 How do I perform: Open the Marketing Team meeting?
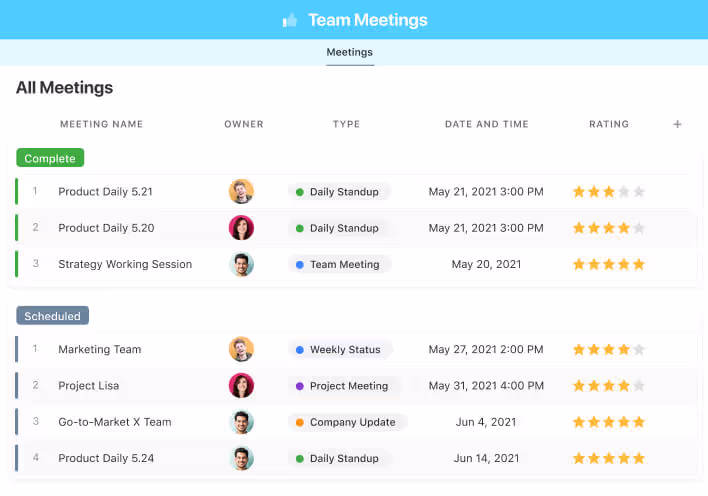100,350
